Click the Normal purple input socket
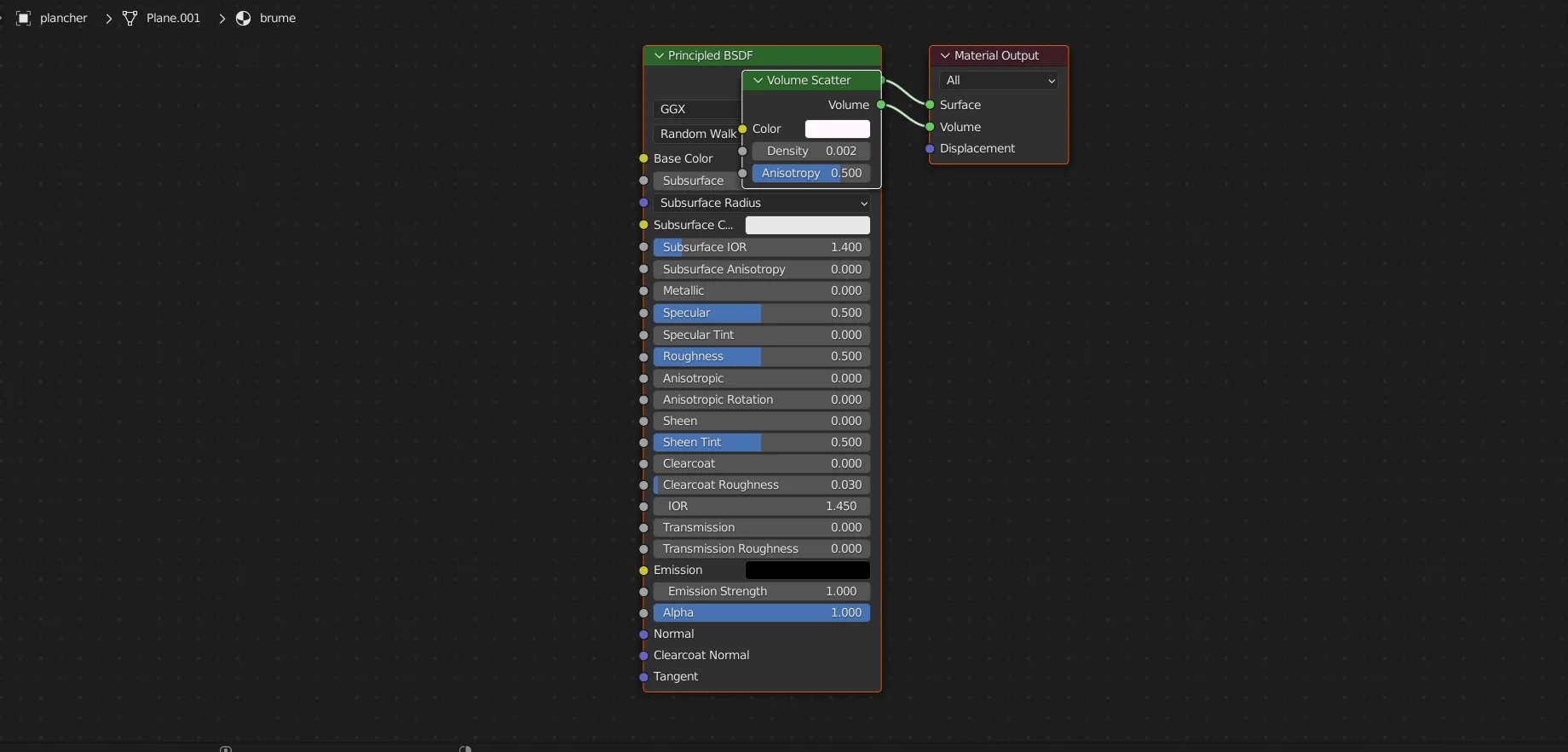The image size is (1568, 752). pos(643,634)
